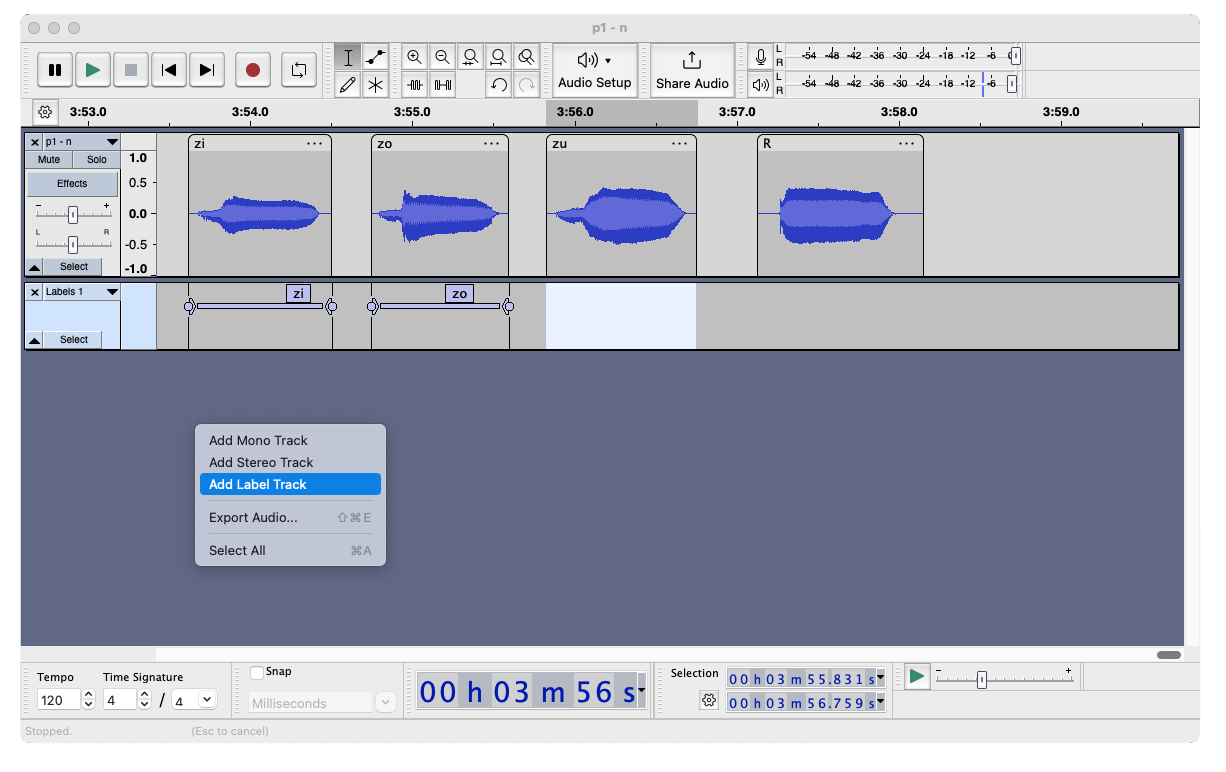The height and width of the screenshot is (772, 1226).
Task: Choose Add Stereo Track from context menu
Action: 288,462
